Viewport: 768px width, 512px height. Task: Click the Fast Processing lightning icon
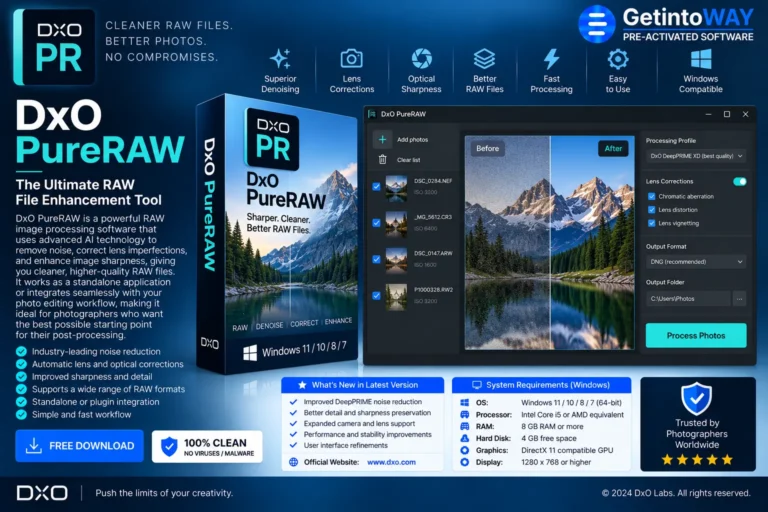[551, 59]
